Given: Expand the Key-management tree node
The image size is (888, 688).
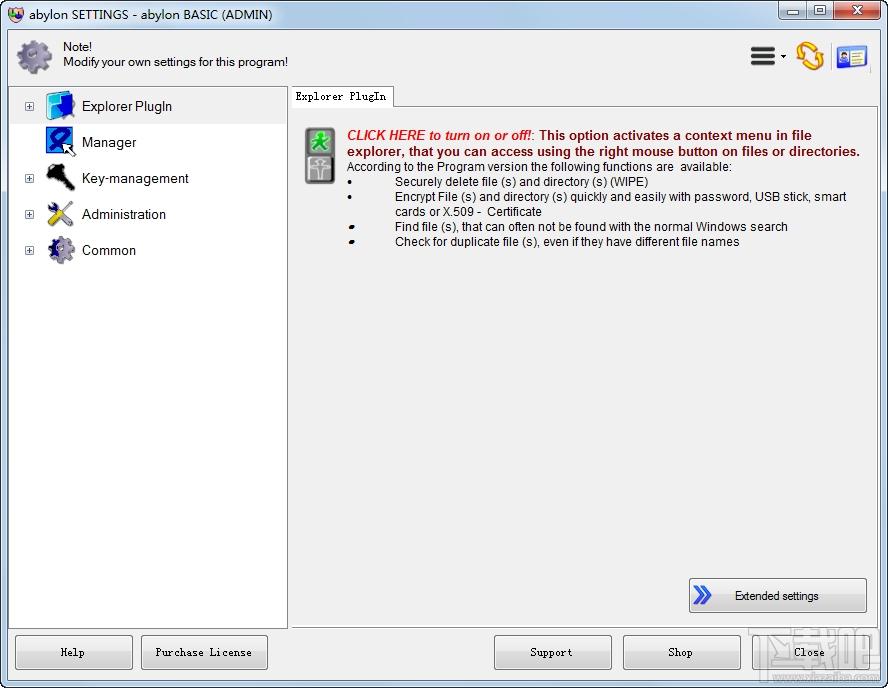Looking at the screenshot, I should pos(29,178).
